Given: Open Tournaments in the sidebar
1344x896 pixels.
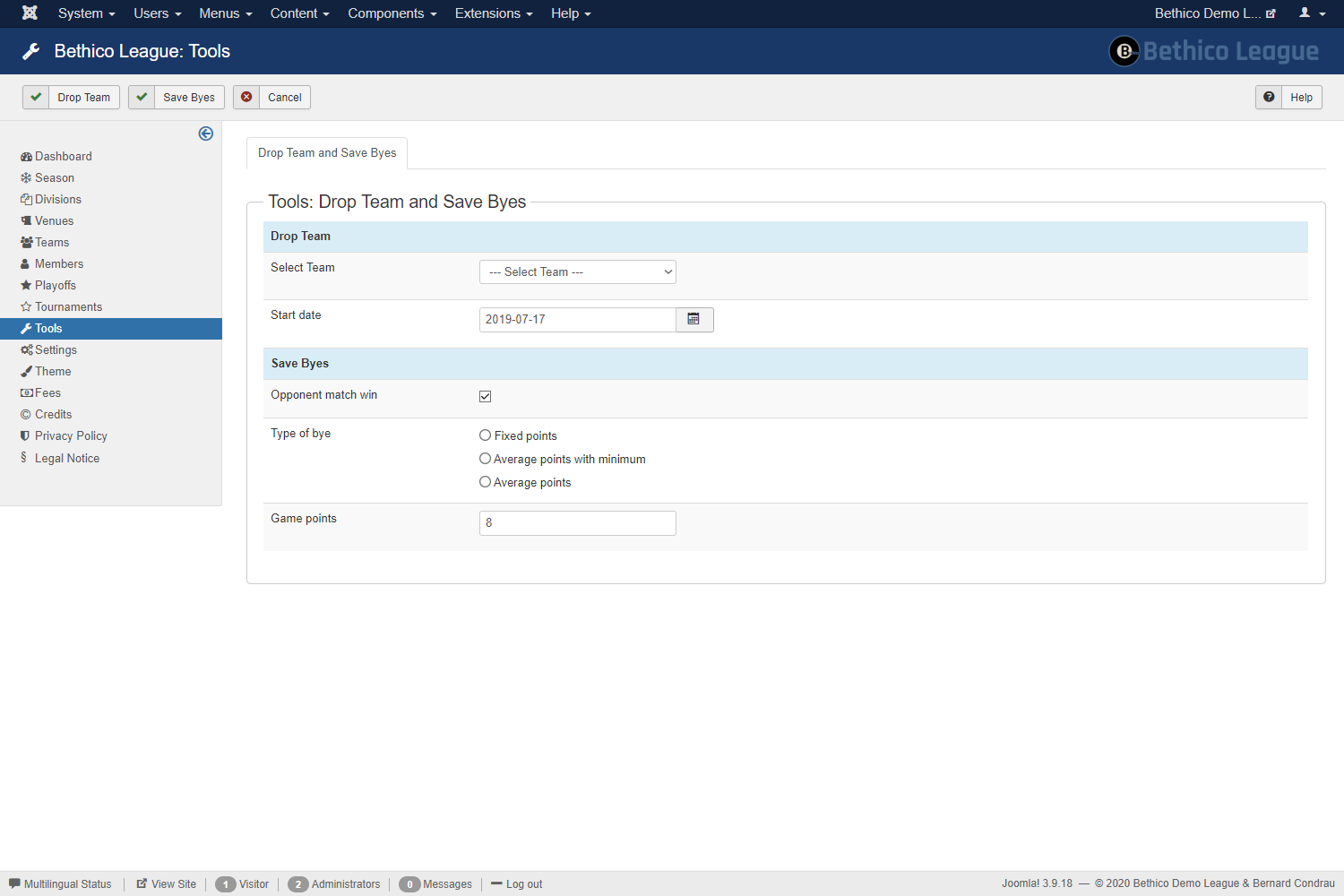Looking at the screenshot, I should point(68,307).
